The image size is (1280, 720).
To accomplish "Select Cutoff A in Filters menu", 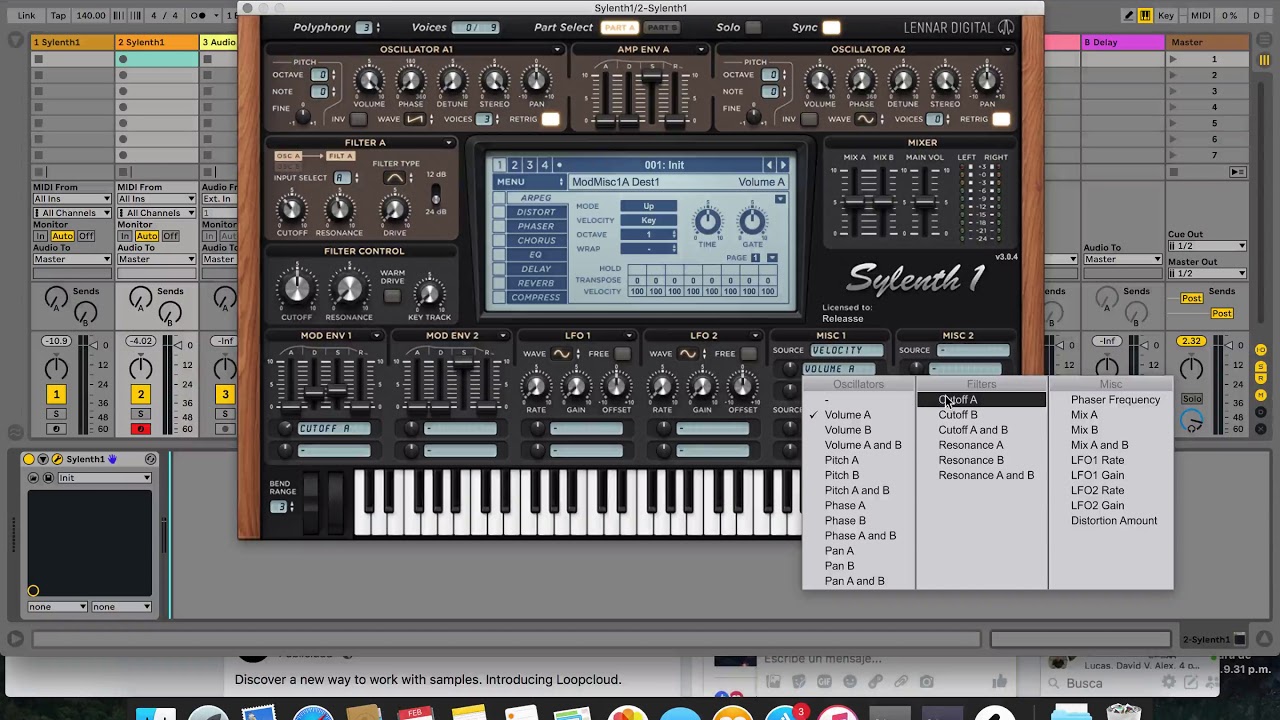I will 981,400.
